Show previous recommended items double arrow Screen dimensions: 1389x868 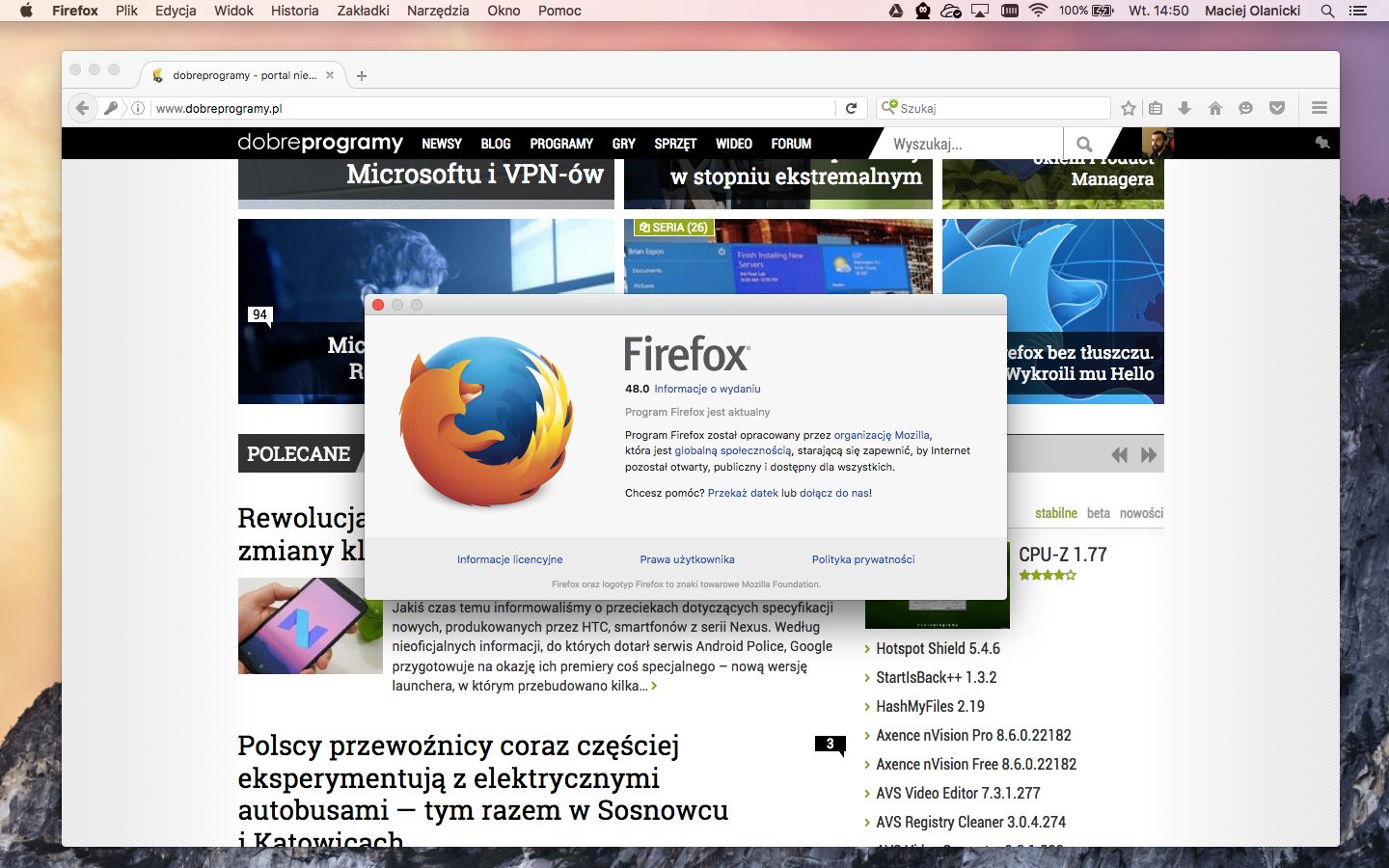tap(1119, 455)
